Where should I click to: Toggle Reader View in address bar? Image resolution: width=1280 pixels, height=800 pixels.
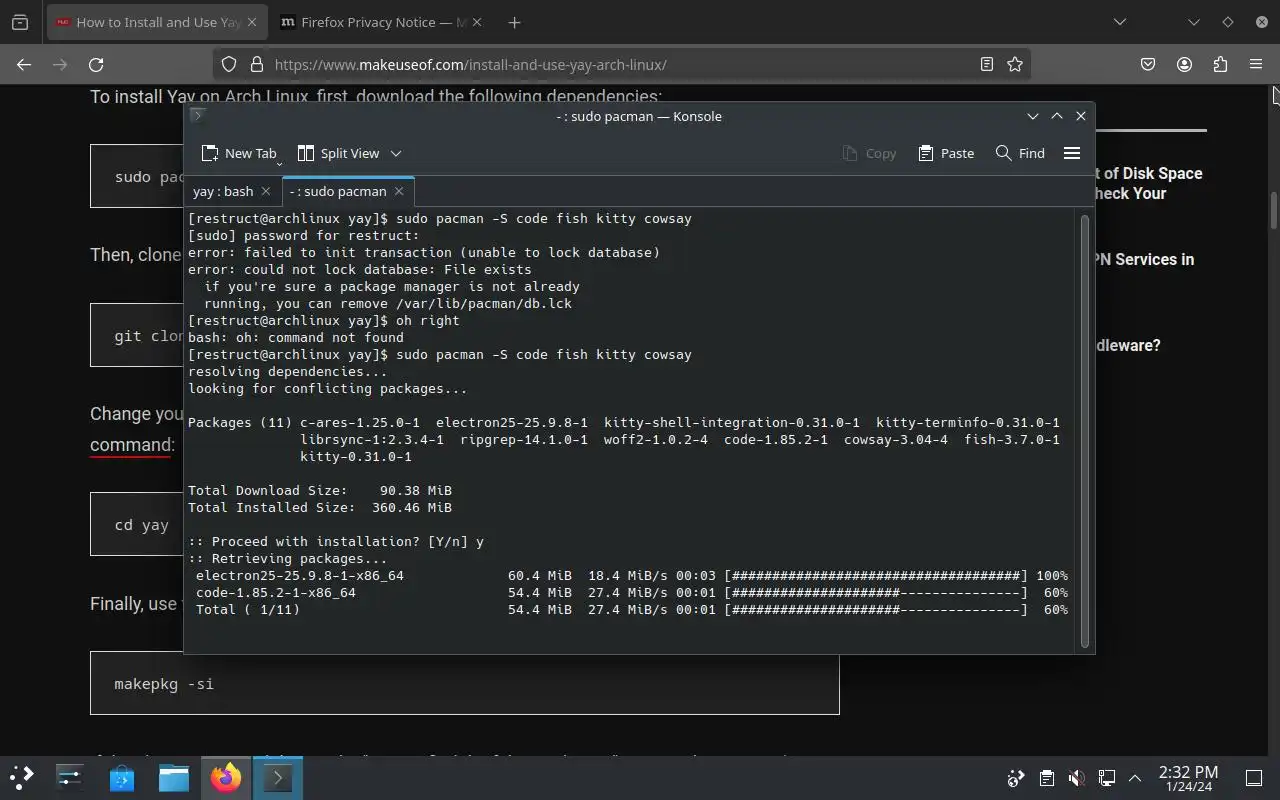pyautogui.click(x=987, y=64)
